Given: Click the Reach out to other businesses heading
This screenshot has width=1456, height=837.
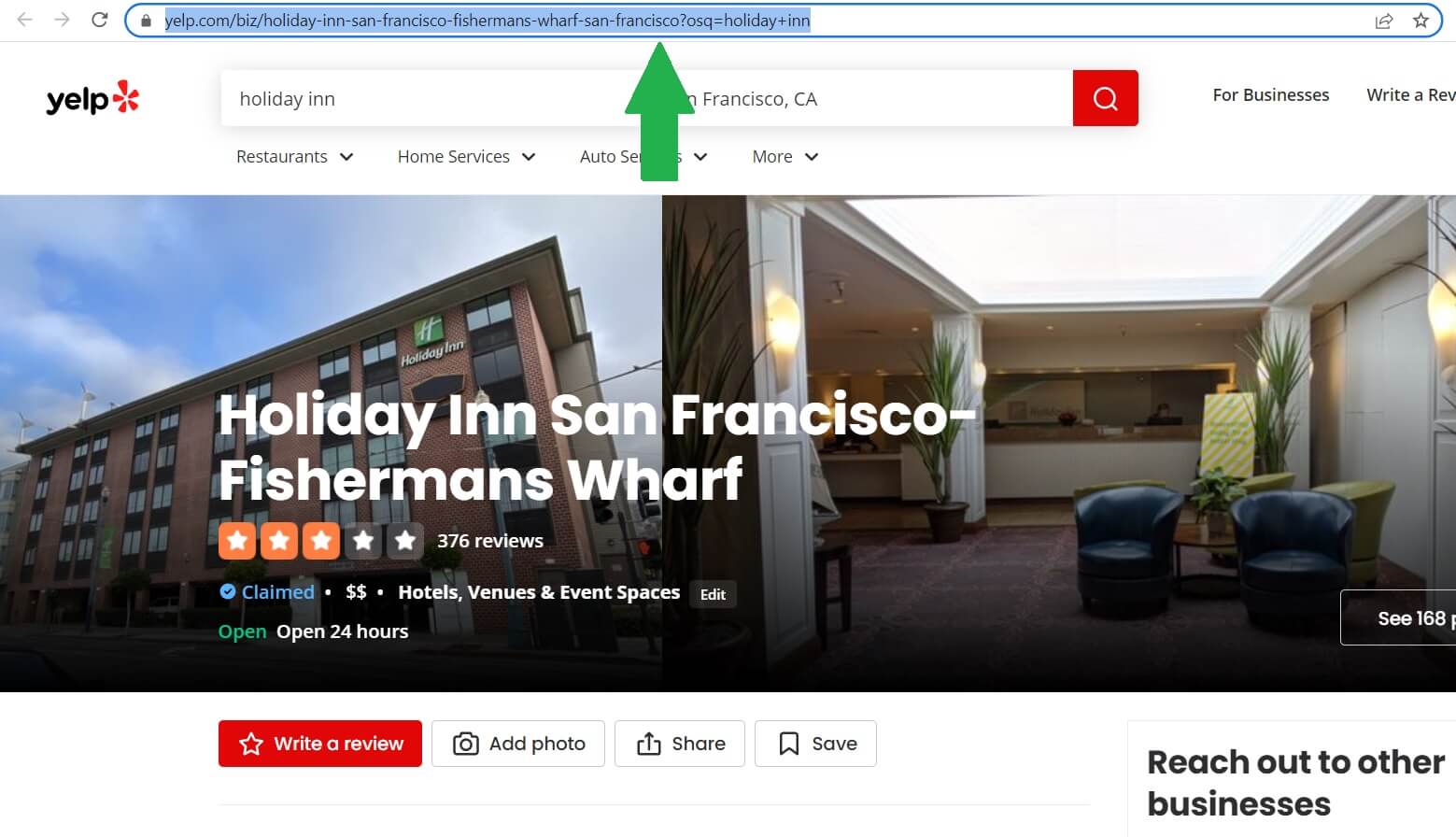Looking at the screenshot, I should tap(1295, 783).
